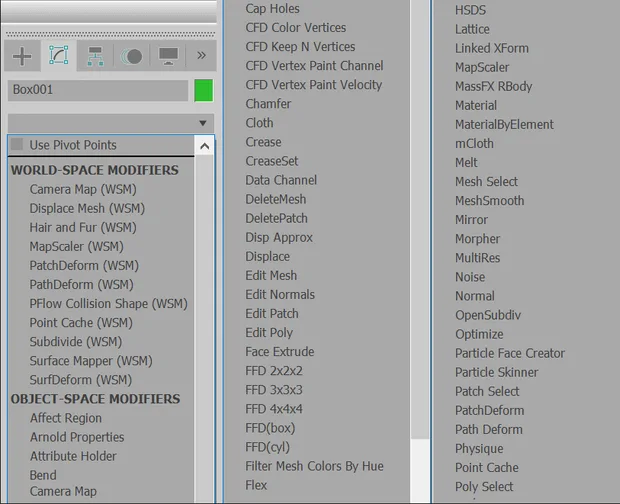Apply the HSDS modifier

coord(471,10)
